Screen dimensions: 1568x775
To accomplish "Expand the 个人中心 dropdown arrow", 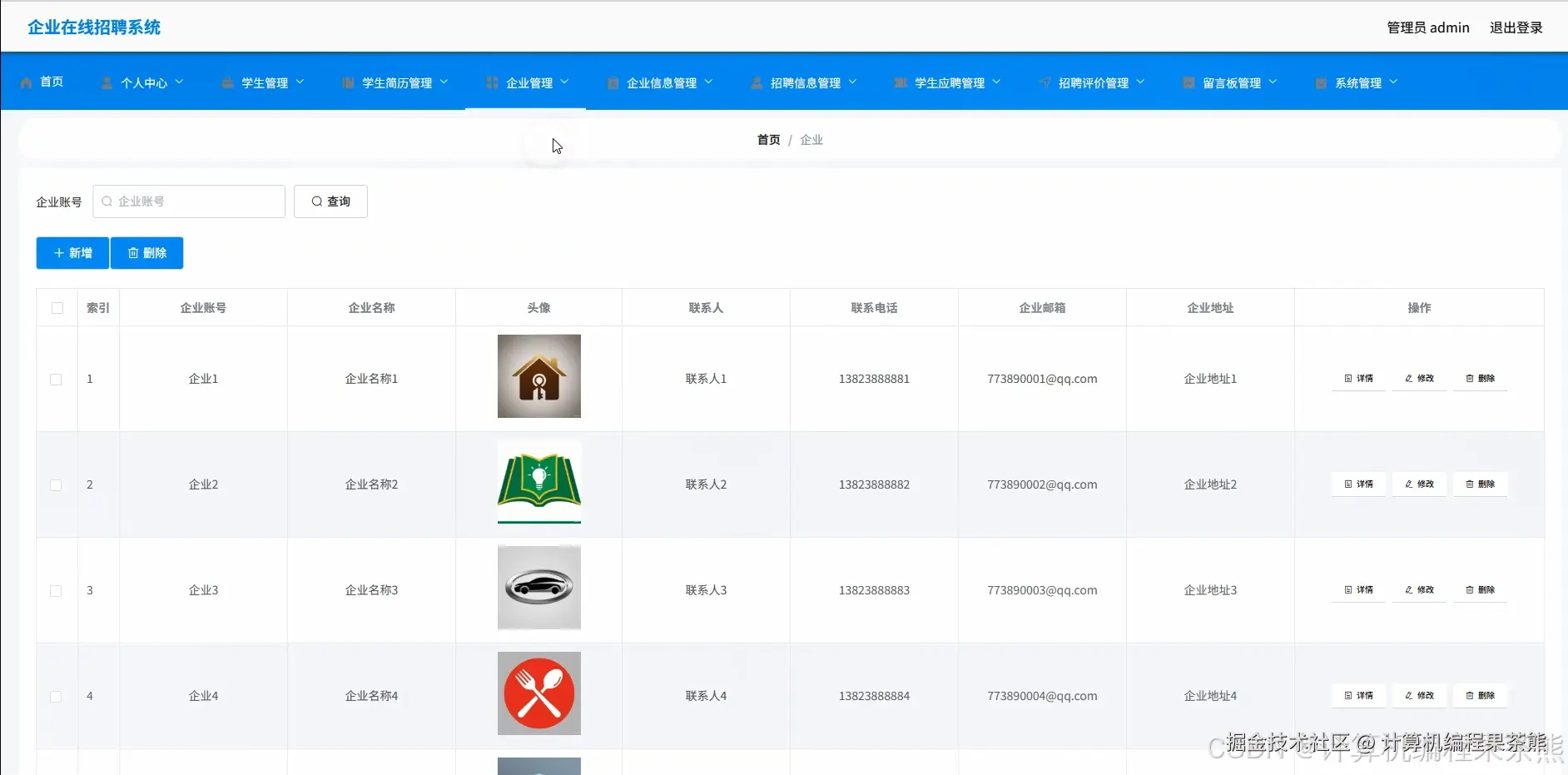I will 179,82.
